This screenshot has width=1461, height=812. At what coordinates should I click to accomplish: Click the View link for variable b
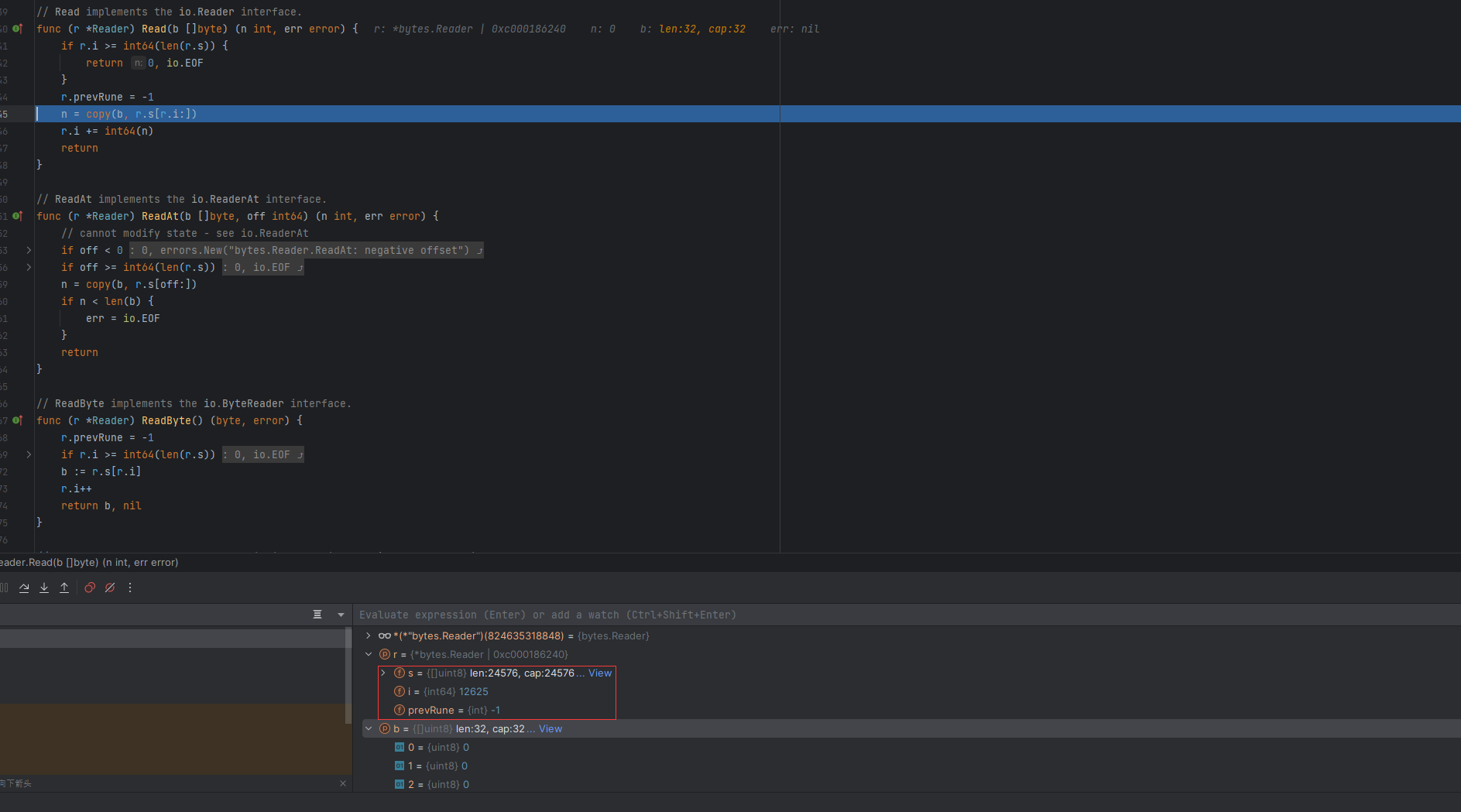(550, 728)
